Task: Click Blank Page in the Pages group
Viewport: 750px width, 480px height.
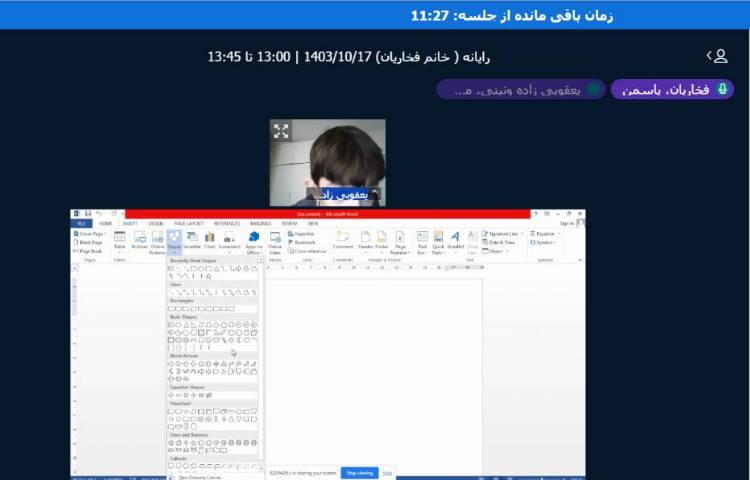Action: pos(88,242)
